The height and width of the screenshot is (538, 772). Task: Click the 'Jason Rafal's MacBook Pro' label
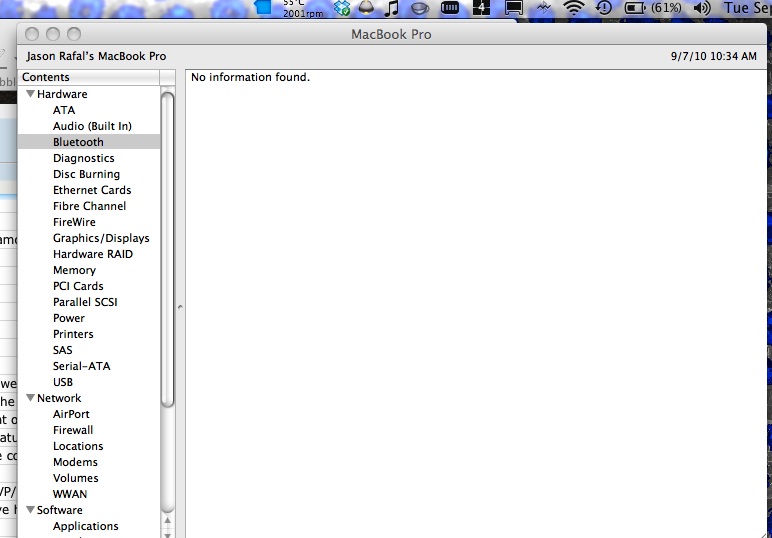(x=96, y=56)
